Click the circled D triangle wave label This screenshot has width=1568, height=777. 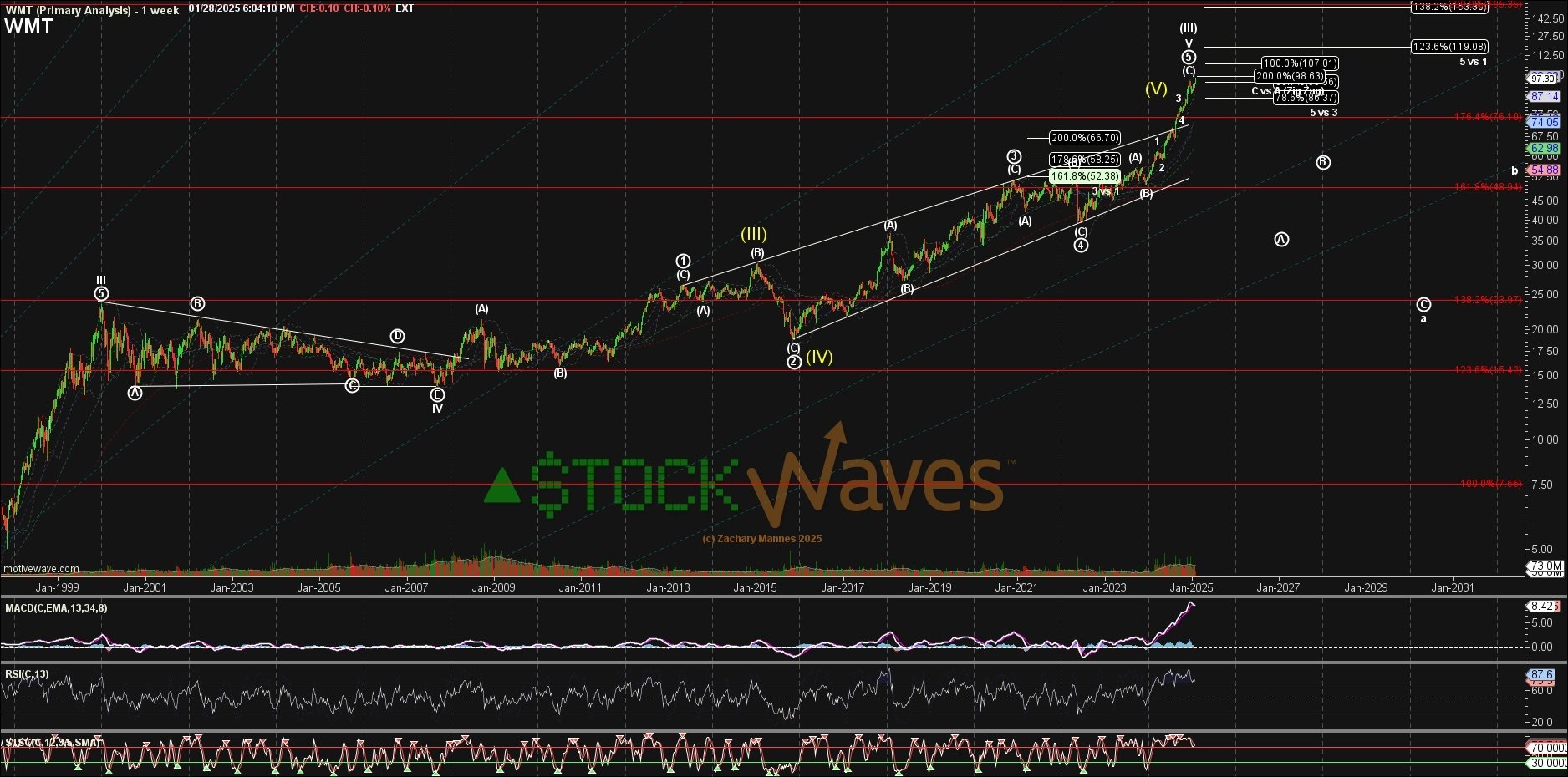point(397,336)
